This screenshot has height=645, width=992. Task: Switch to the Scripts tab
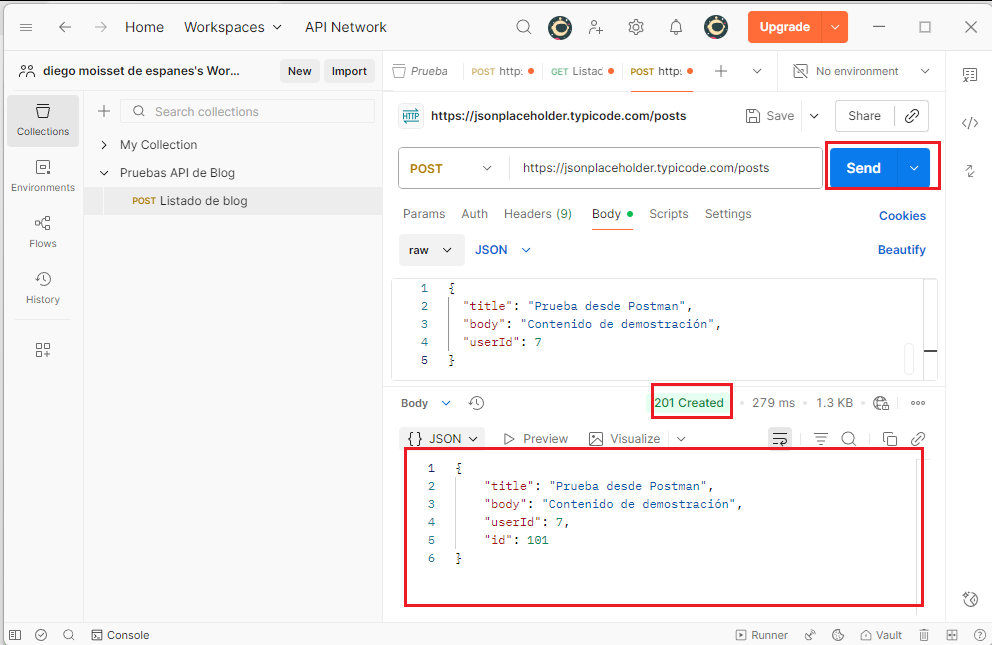(x=668, y=214)
